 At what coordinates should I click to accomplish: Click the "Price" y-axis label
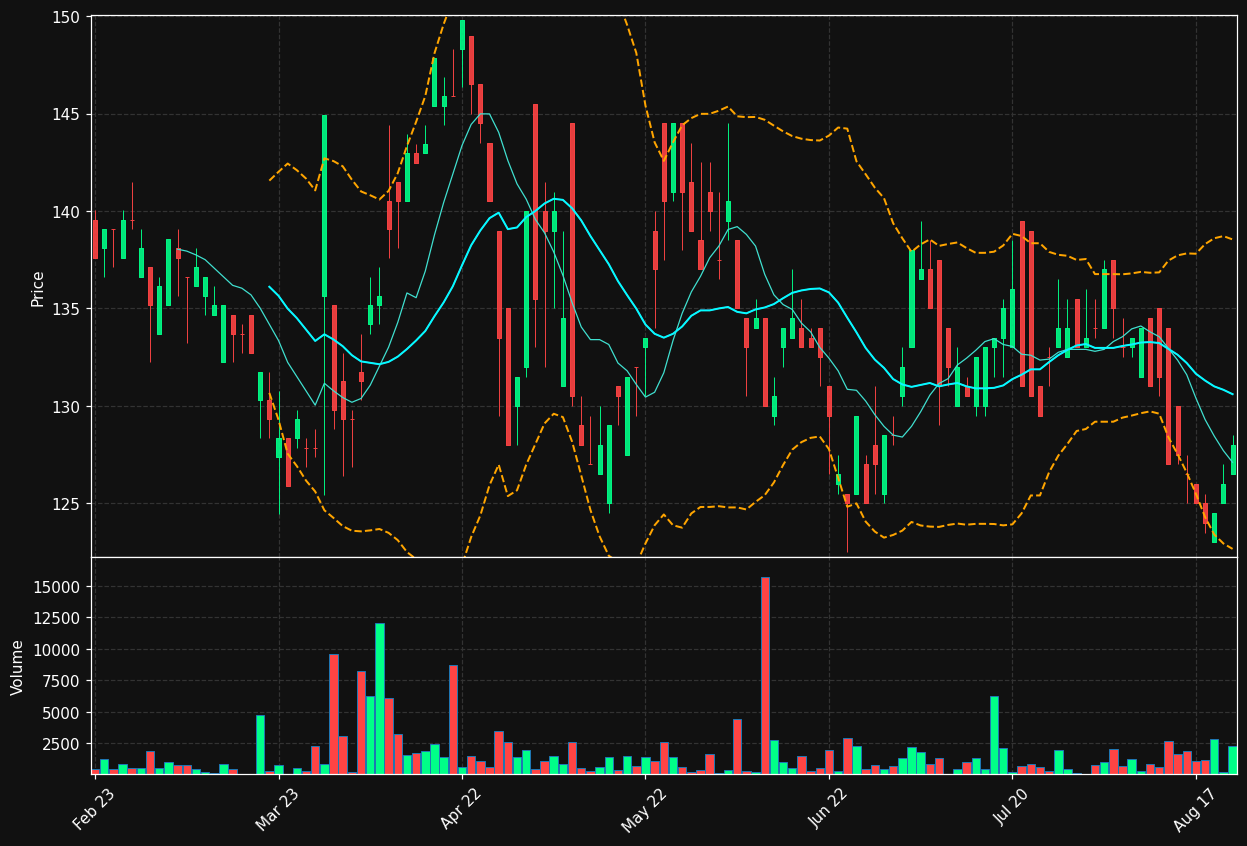pyautogui.click(x=38, y=288)
